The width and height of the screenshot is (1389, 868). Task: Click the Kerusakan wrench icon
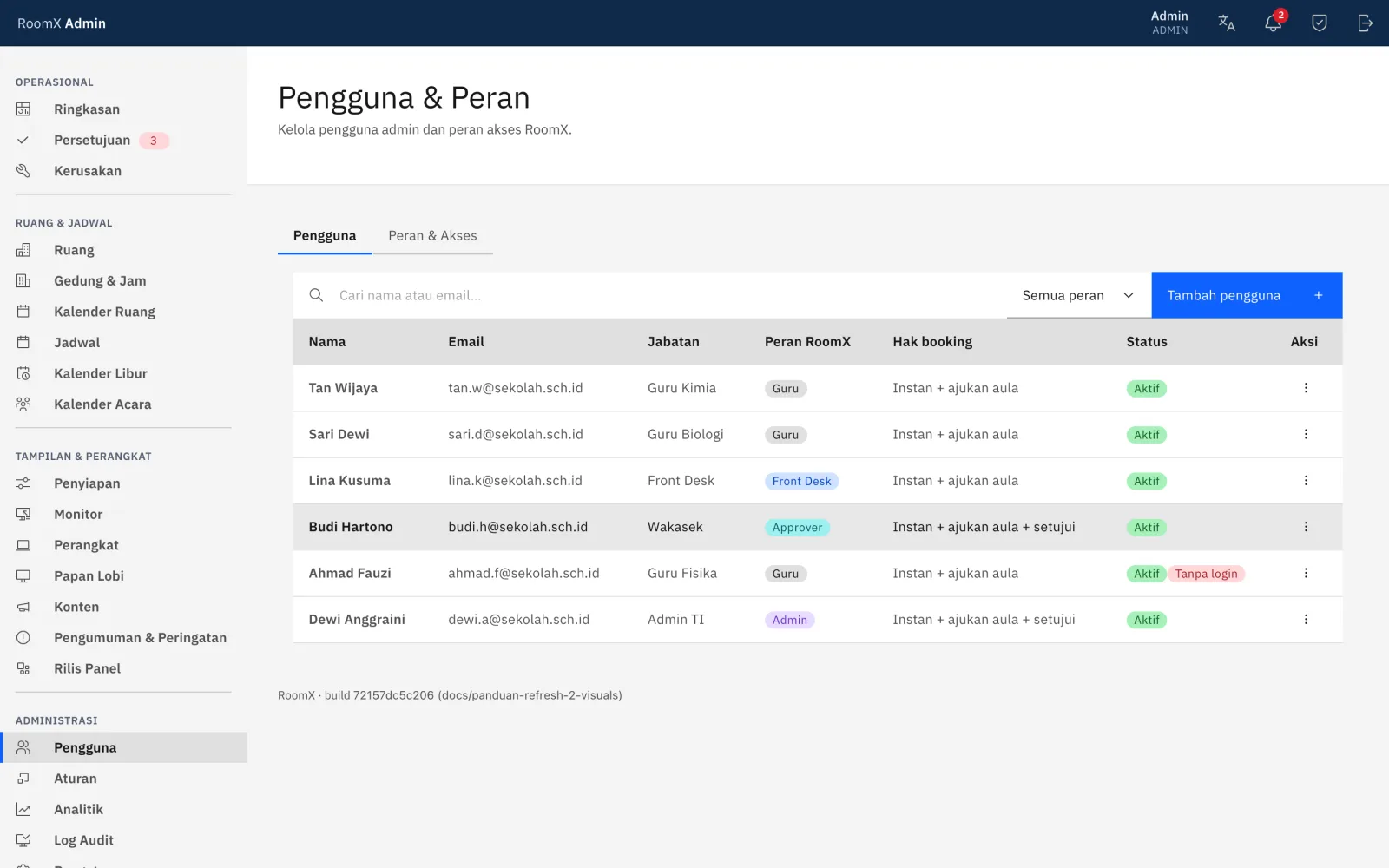[x=23, y=171]
